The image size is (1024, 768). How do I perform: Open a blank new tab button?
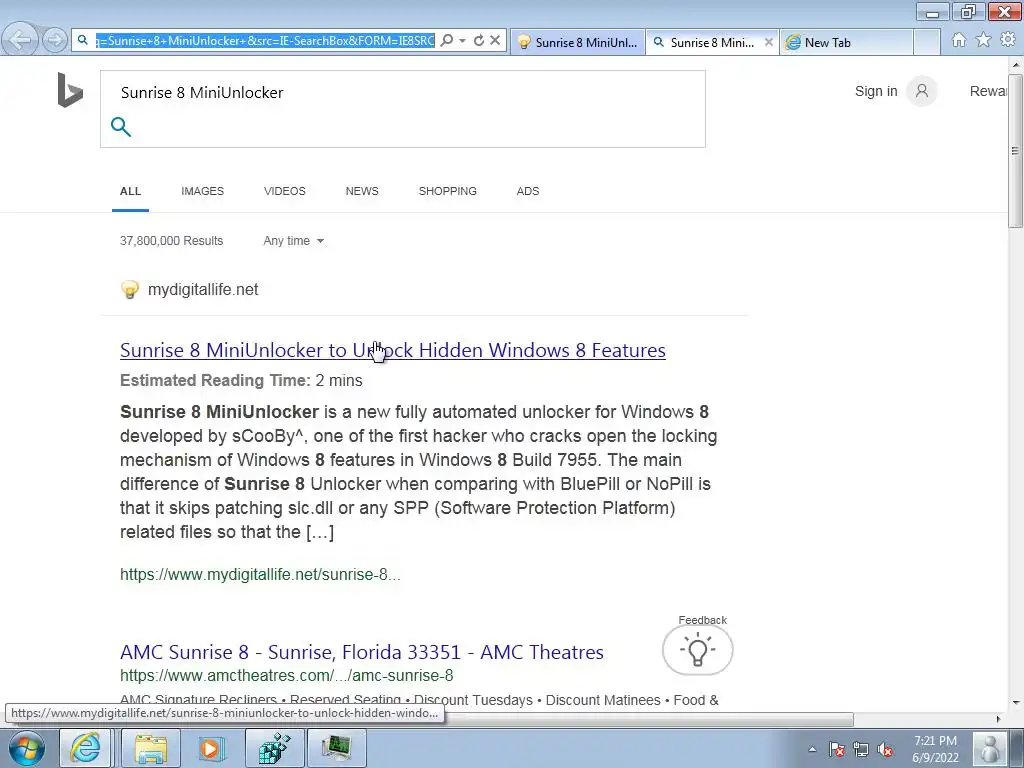point(927,42)
